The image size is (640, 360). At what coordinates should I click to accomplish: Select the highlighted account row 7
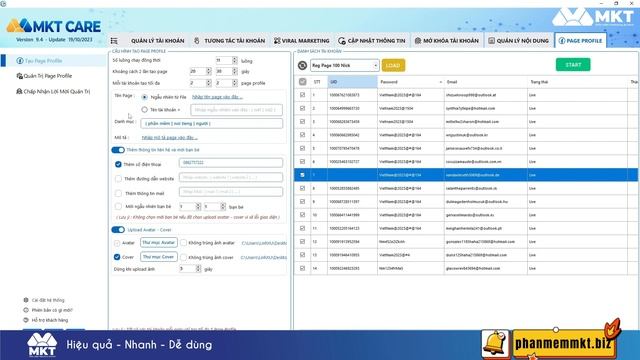coord(466,175)
